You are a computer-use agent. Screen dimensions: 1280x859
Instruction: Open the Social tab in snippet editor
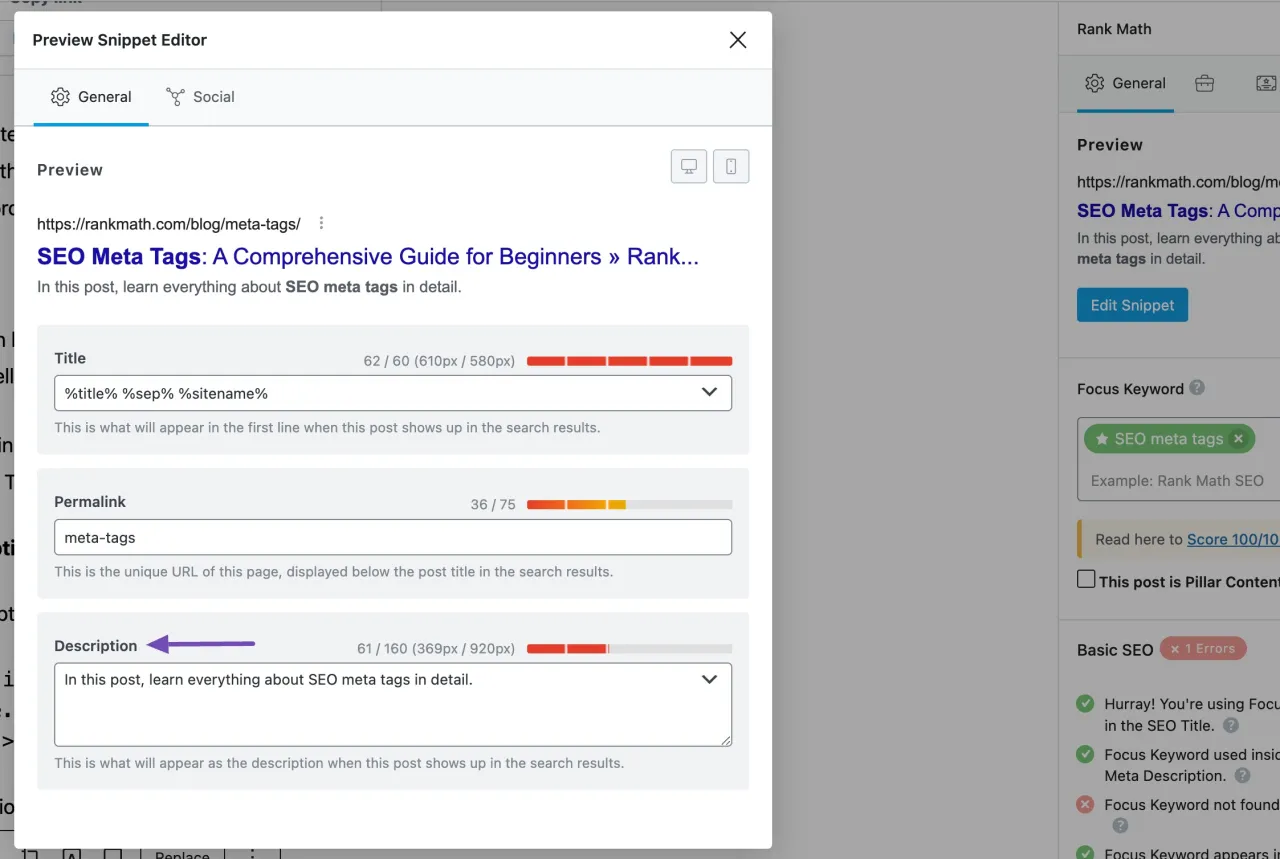200,97
